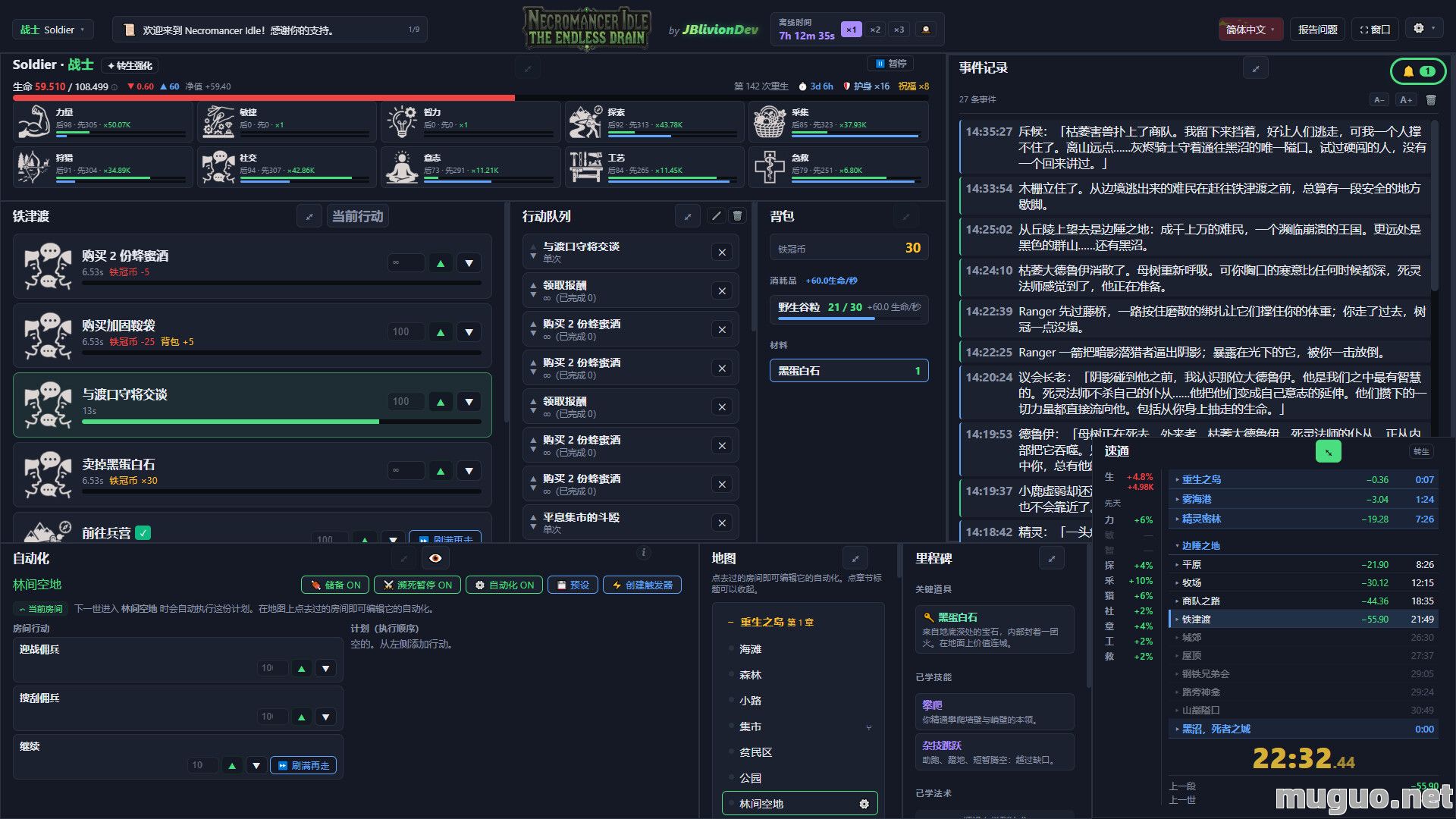
Task: Toggle automation visibility with the eye icon
Action: point(435,558)
